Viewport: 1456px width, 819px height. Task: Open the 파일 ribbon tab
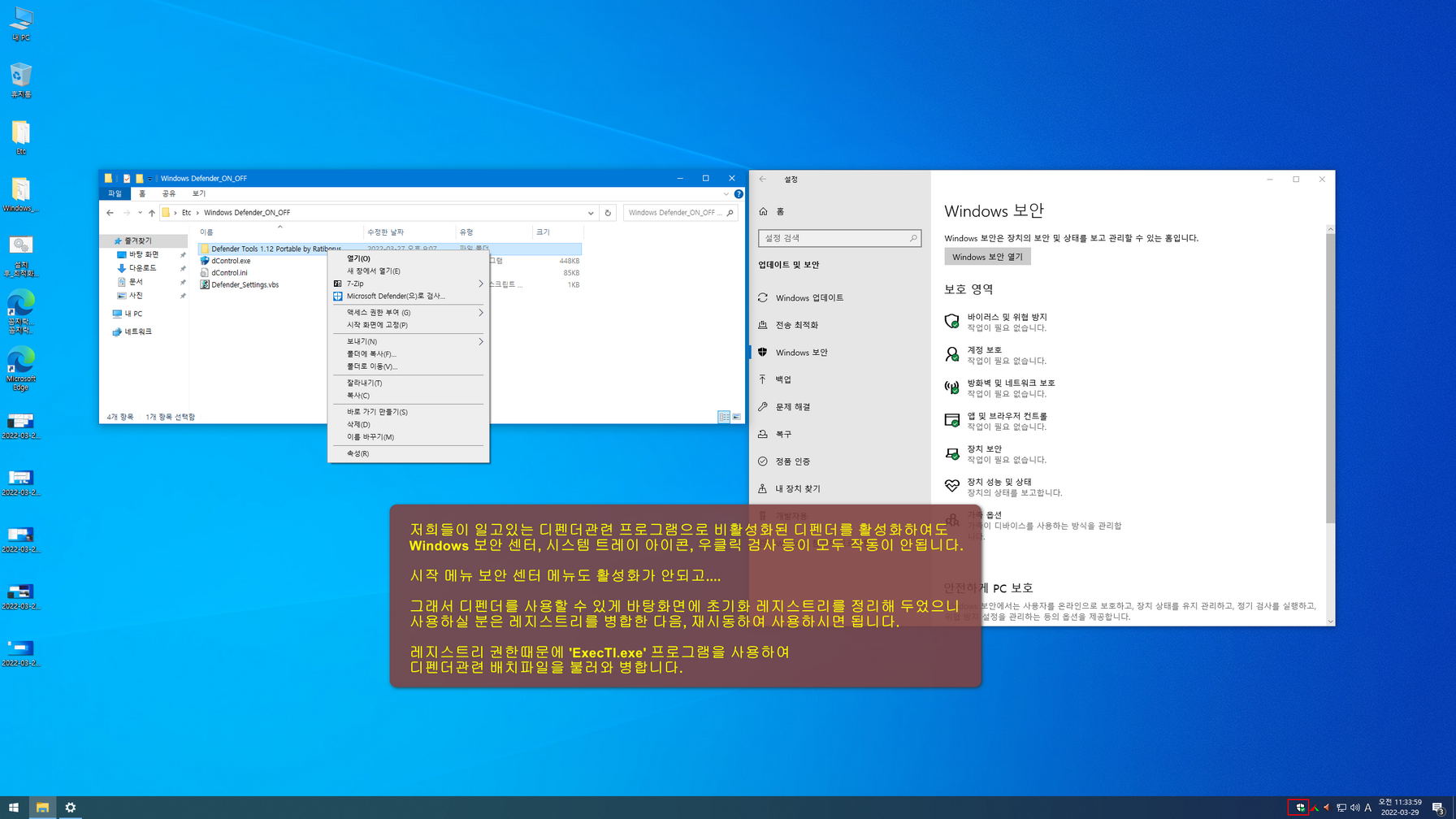click(x=115, y=194)
